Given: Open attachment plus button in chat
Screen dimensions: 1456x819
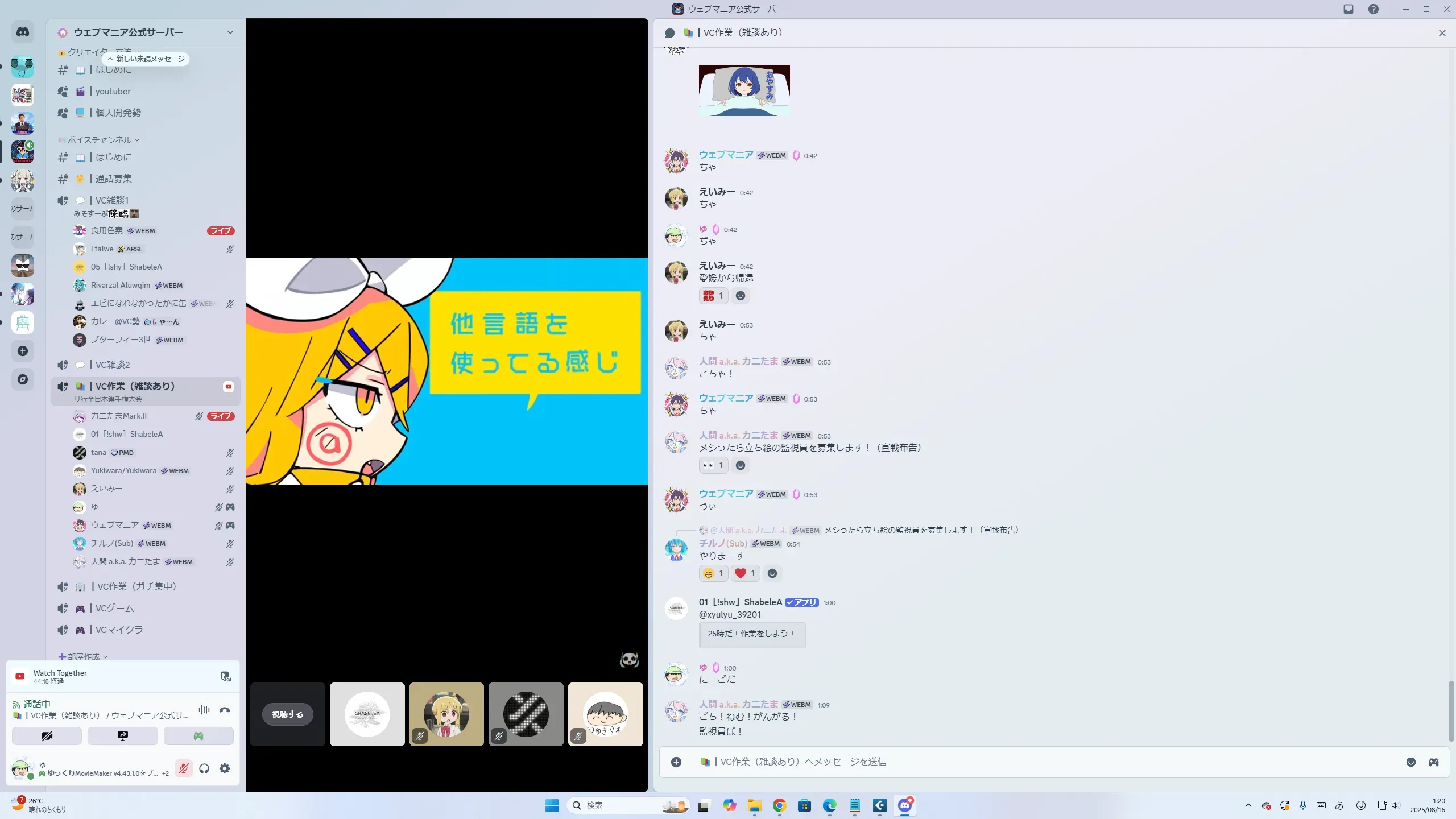Looking at the screenshot, I should click(676, 762).
